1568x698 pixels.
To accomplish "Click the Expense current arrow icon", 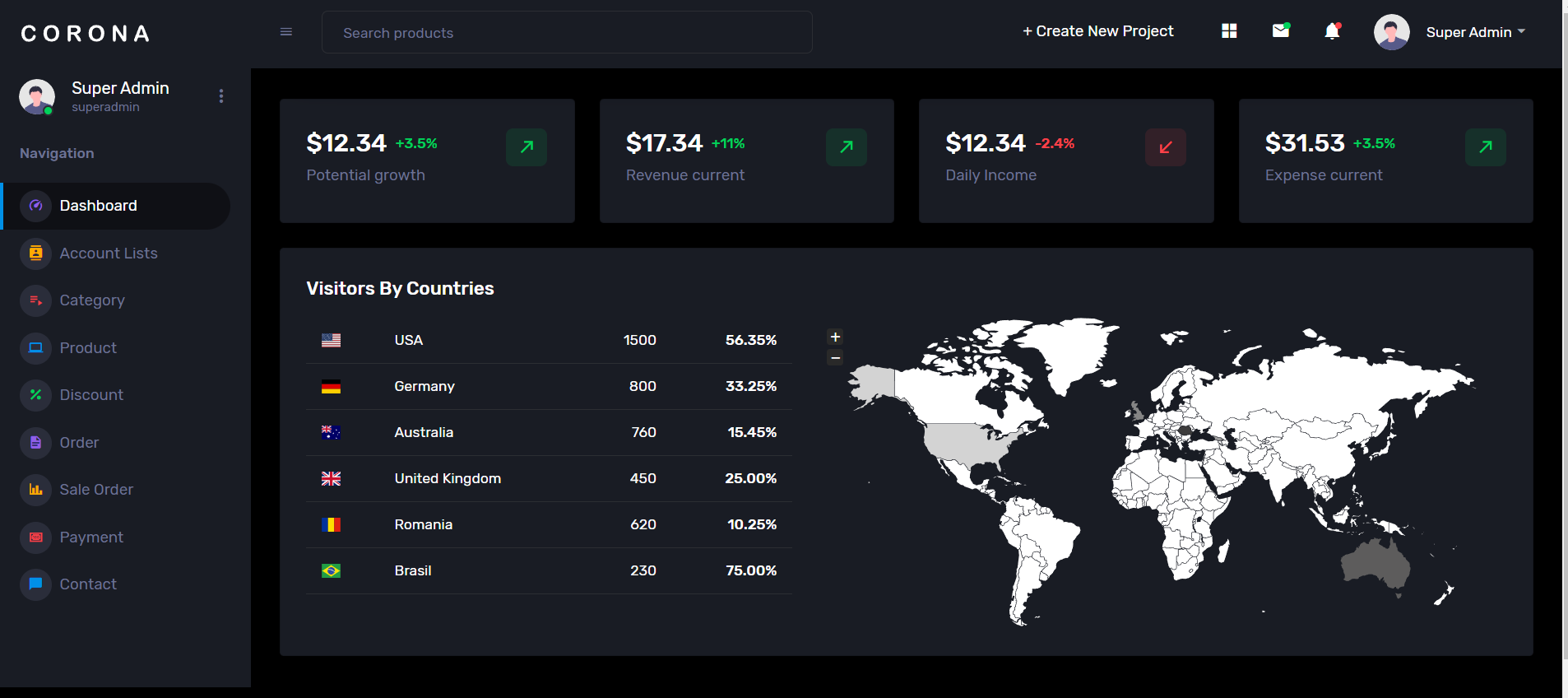I will (x=1485, y=147).
